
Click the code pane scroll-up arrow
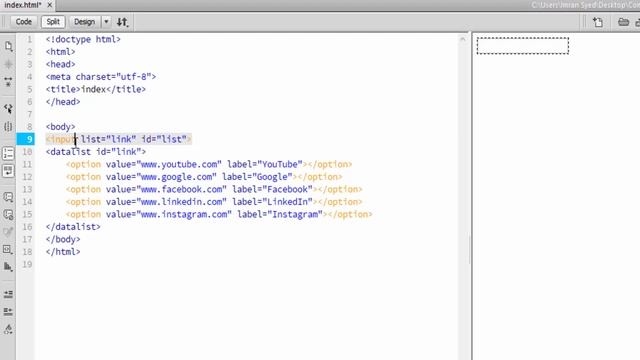tap(462, 40)
